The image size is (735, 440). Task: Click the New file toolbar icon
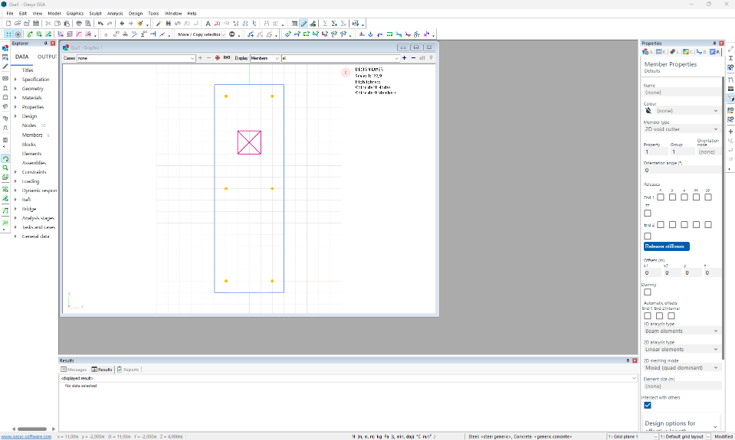click(8, 23)
